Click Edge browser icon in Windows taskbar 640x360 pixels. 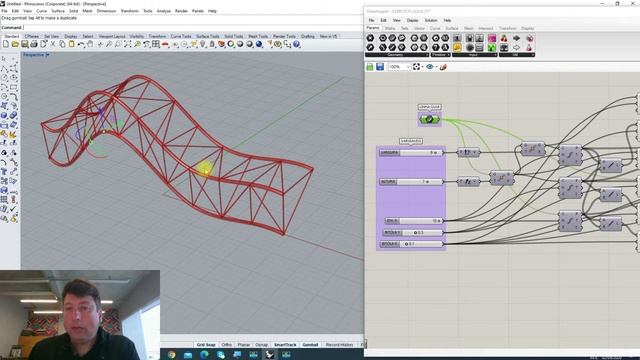point(204,354)
